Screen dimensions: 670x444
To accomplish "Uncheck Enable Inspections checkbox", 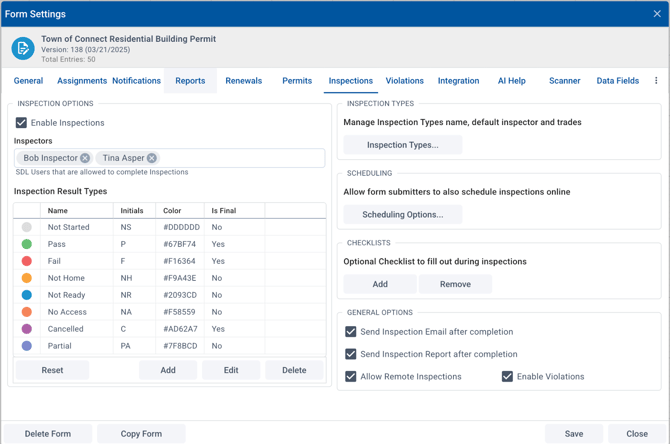I will tap(21, 123).
